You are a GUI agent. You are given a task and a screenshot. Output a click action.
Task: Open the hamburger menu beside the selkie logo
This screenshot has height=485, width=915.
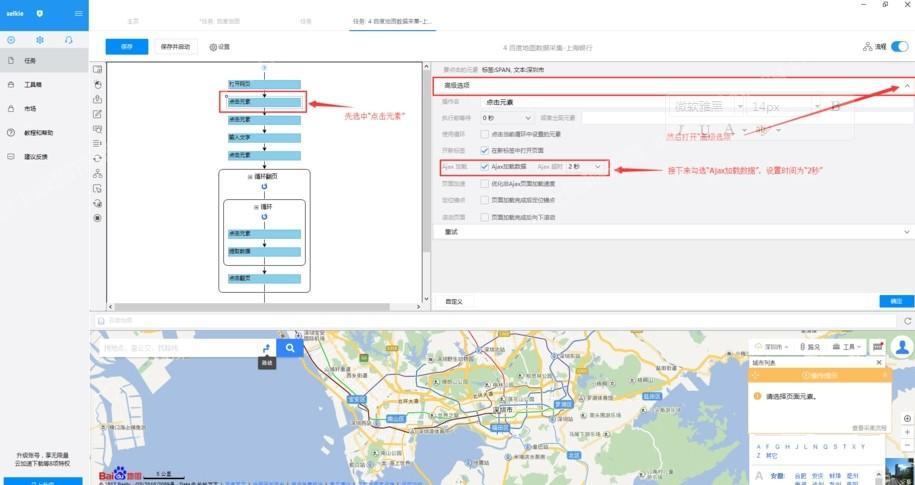79,13
